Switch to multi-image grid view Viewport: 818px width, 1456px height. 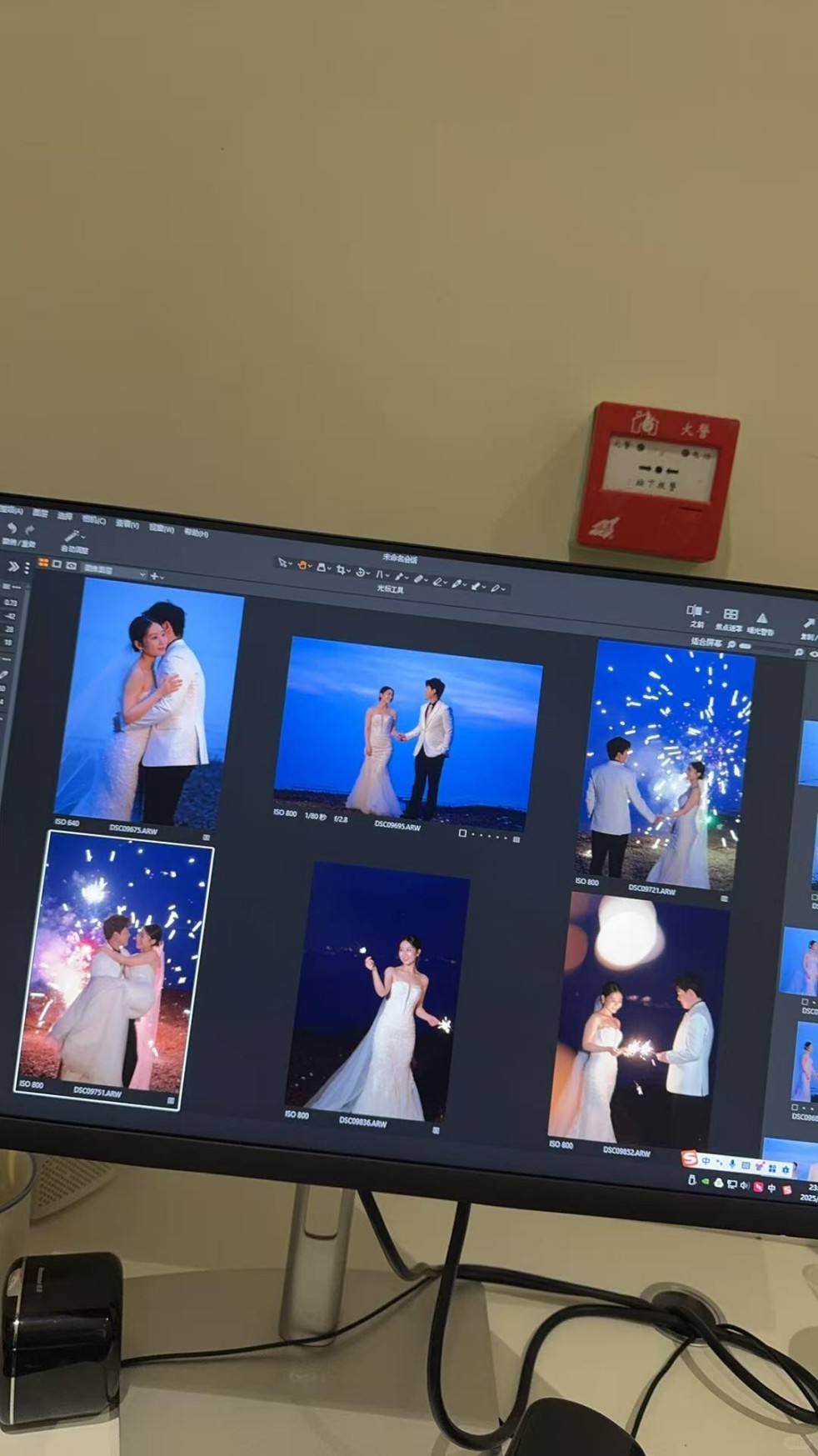pos(43,563)
